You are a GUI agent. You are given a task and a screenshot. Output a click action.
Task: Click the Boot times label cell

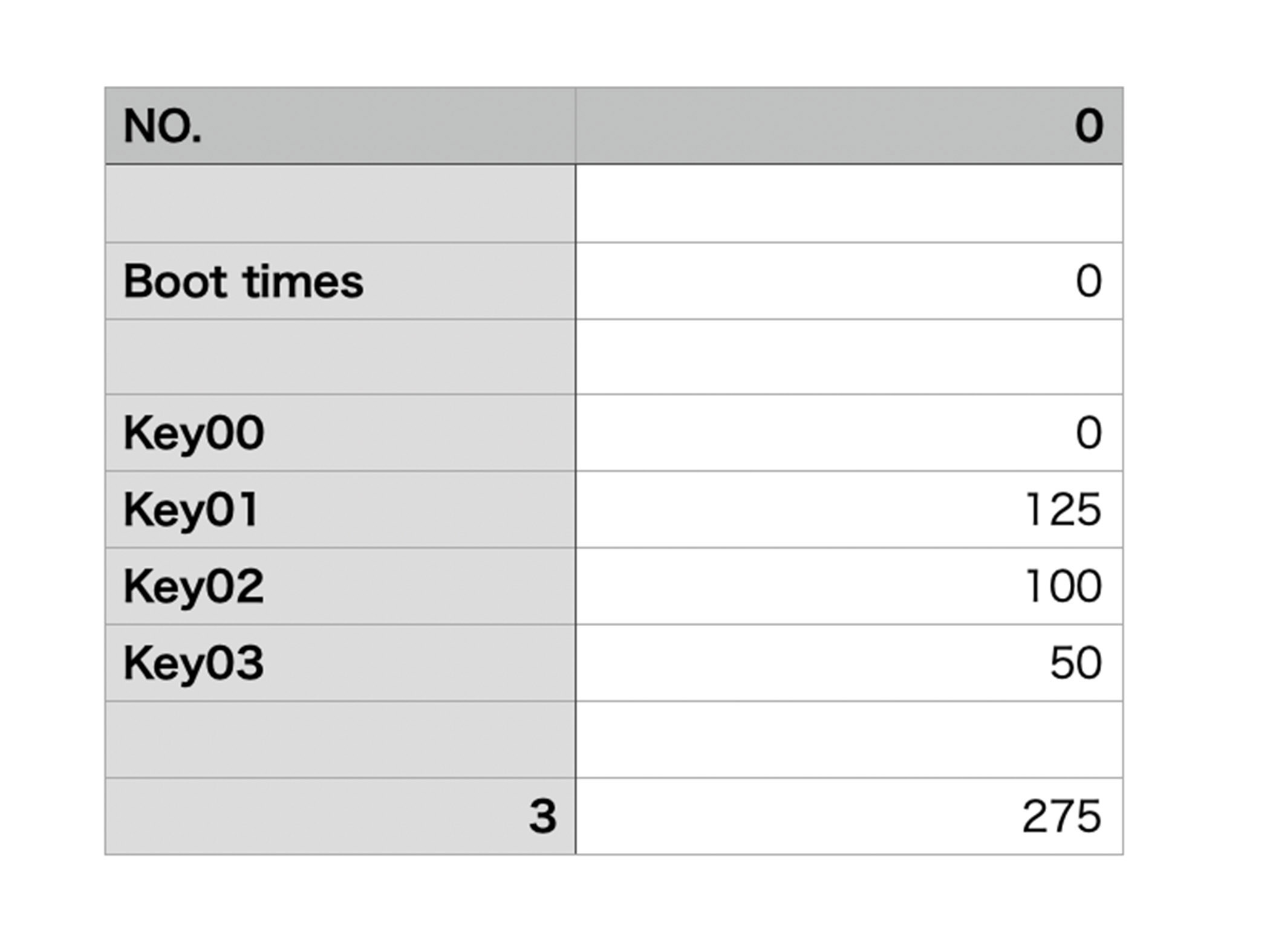click(340, 281)
